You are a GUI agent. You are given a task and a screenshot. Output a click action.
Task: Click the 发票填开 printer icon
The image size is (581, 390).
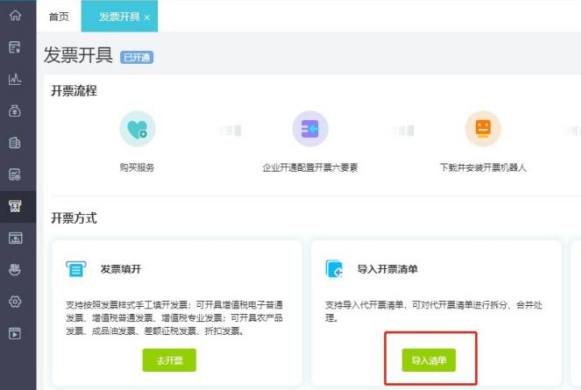coord(76,269)
